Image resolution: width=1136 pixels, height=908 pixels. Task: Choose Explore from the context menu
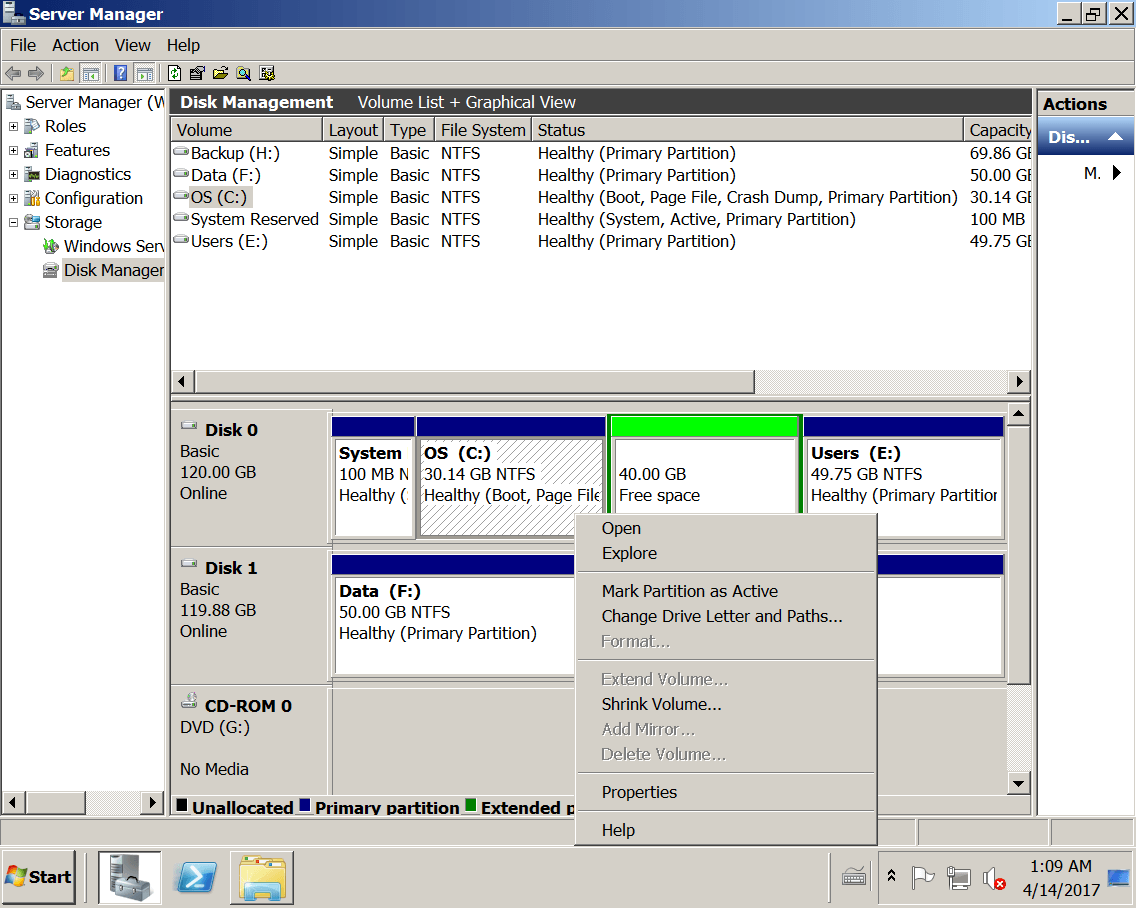(726, 553)
